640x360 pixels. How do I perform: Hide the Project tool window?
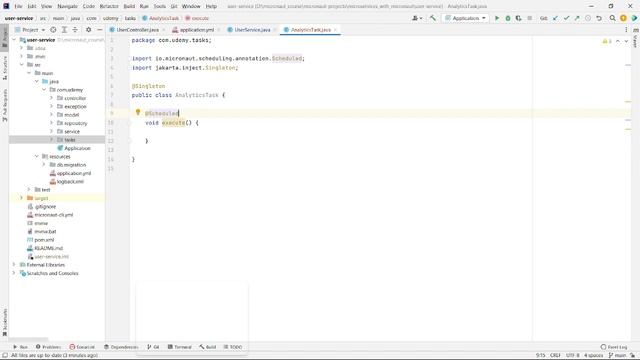[x=100, y=30]
